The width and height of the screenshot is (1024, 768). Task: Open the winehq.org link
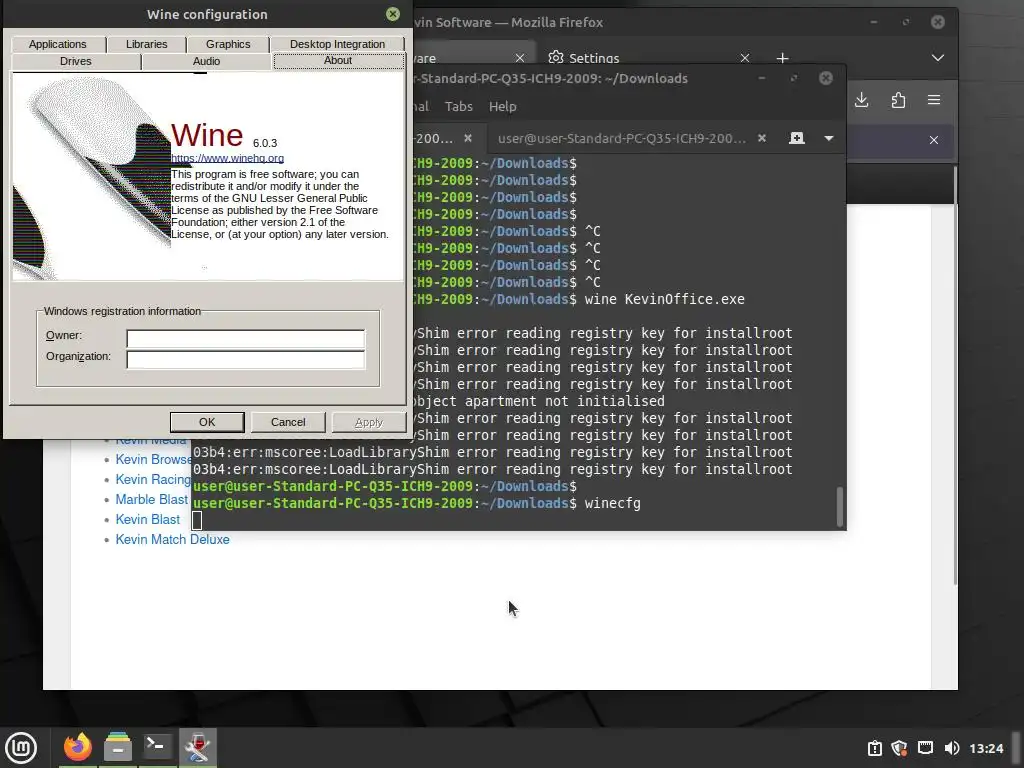(227, 158)
